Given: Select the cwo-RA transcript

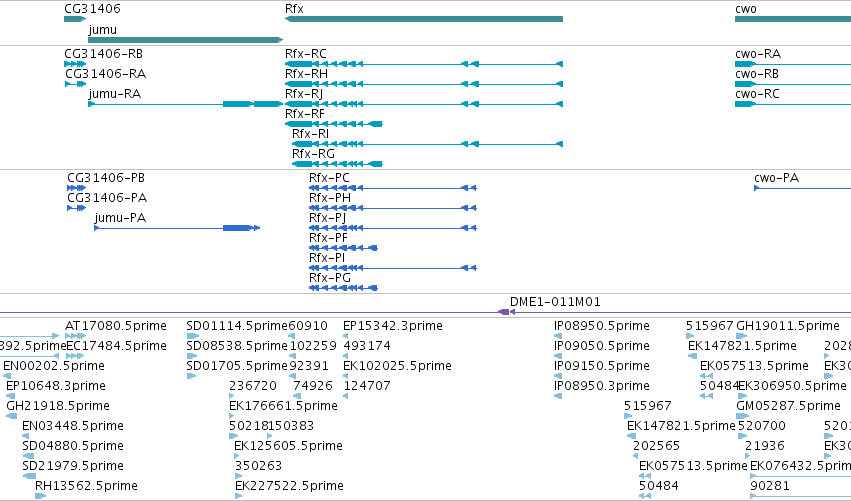Looking at the screenshot, I should pos(793,64).
